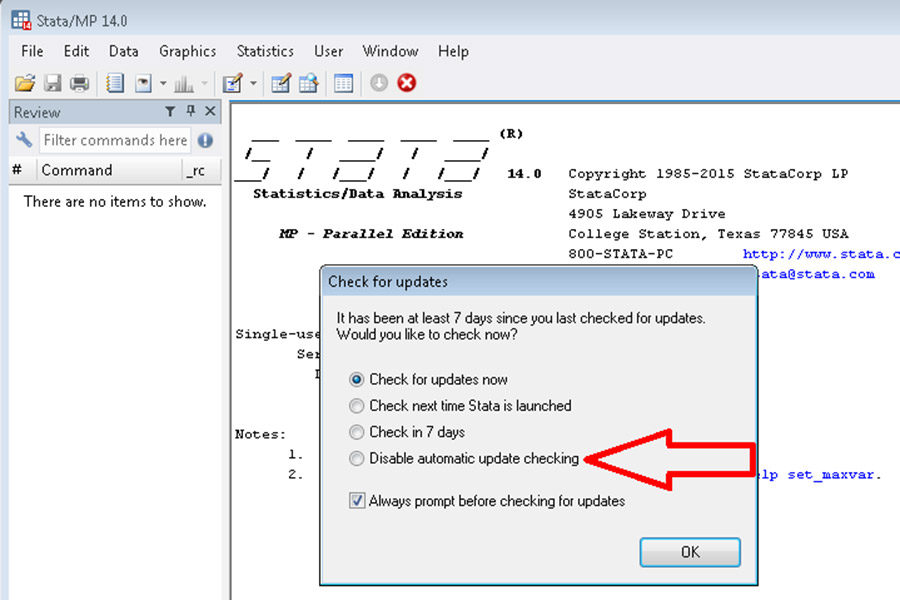This screenshot has width=900, height=600.
Task: Click the Check for updates dialog title
Action: click(x=388, y=282)
